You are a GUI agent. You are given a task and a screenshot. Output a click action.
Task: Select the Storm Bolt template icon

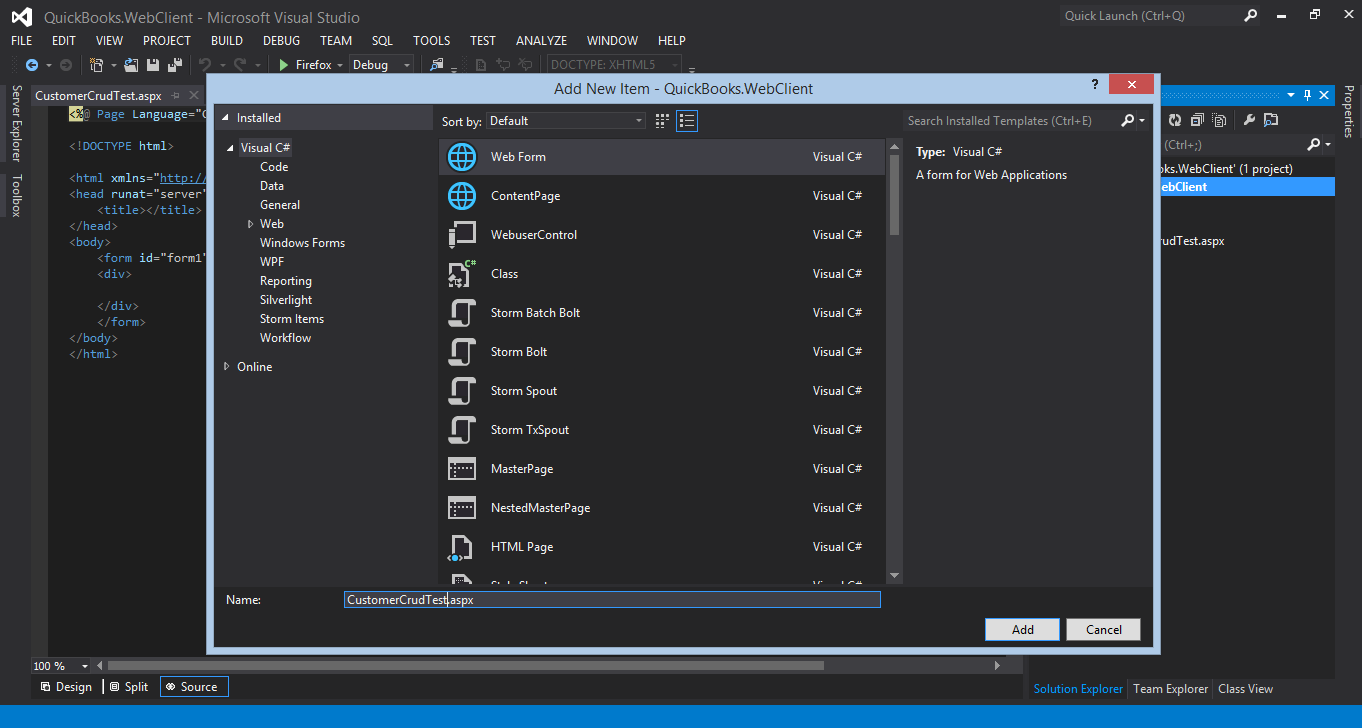point(462,352)
